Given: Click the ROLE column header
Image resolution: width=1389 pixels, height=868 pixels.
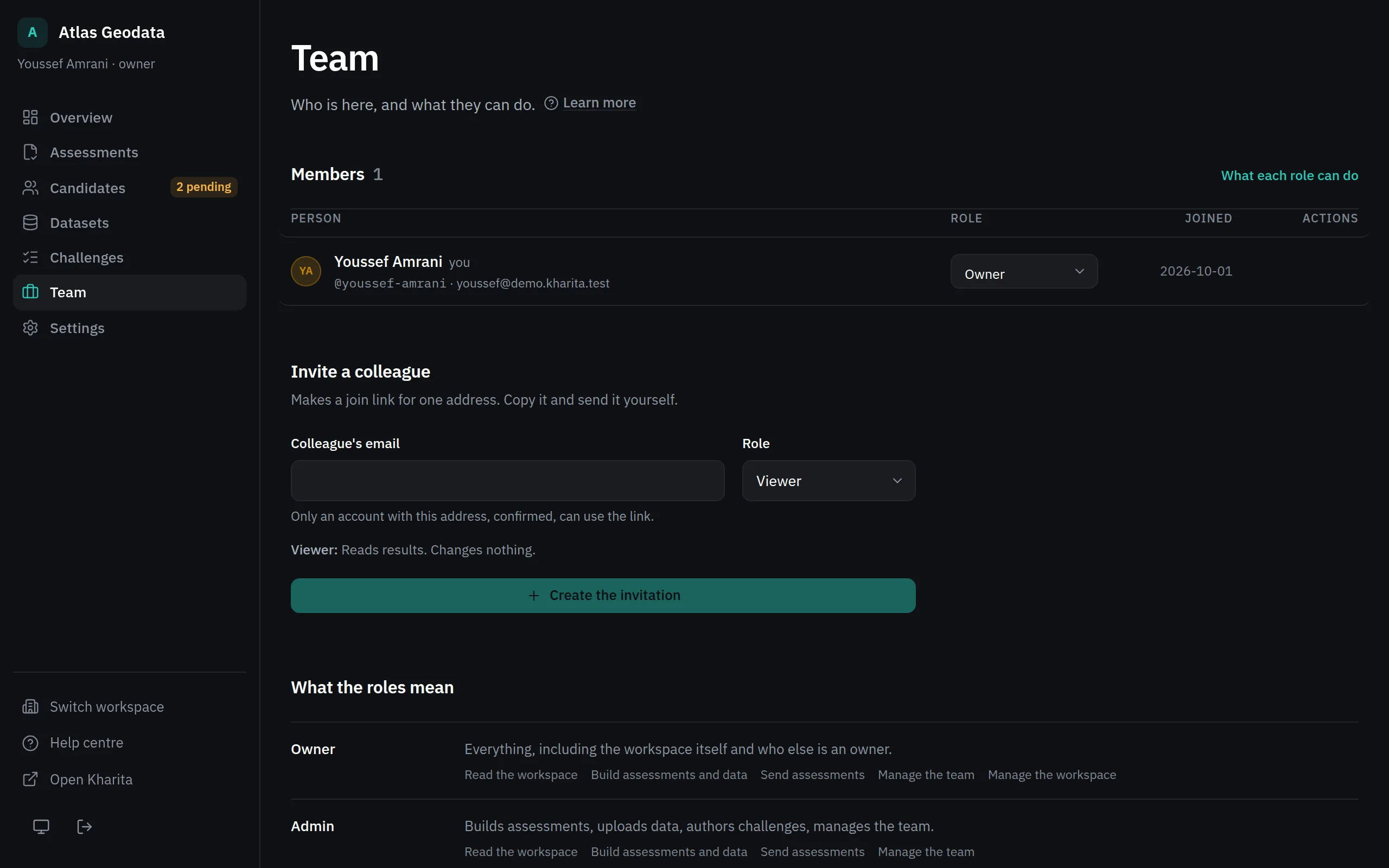Looking at the screenshot, I should coord(966,218).
